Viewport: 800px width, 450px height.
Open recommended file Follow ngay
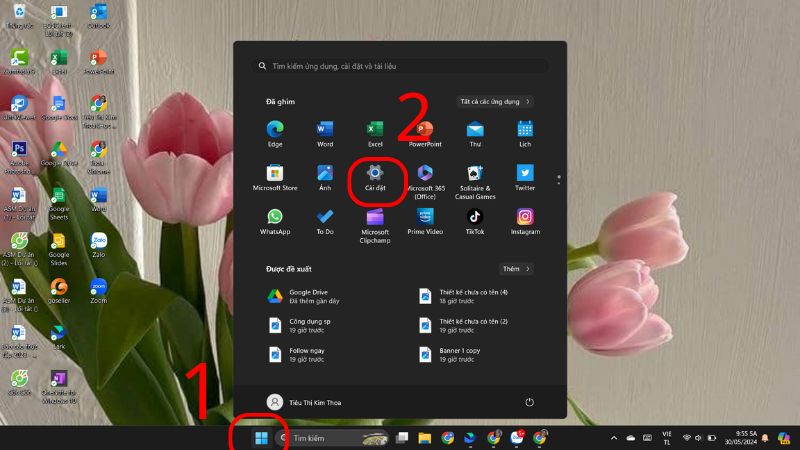[x=297, y=355]
